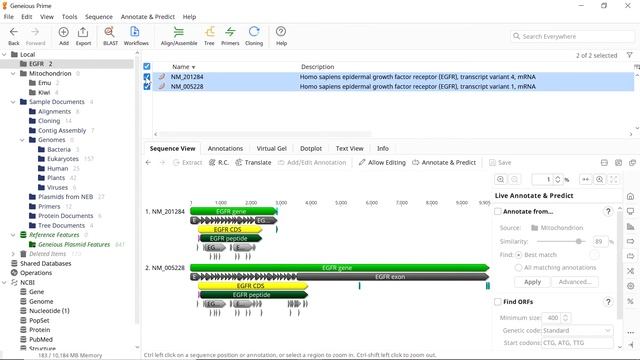
Task: Enable the Annotate from checkbox
Action: 498,211
